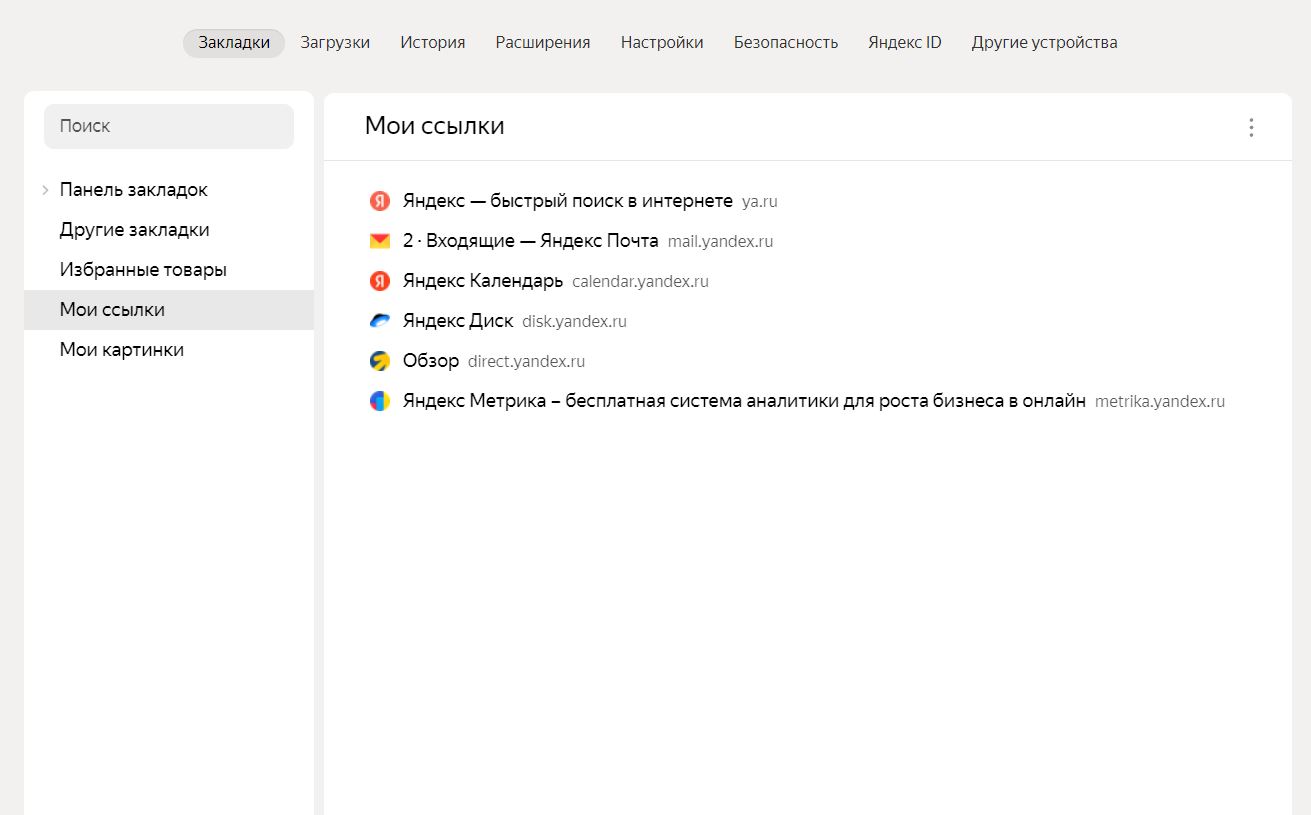Click the Яндекс Метрика colorful icon
1311x815 pixels.
tap(380, 401)
